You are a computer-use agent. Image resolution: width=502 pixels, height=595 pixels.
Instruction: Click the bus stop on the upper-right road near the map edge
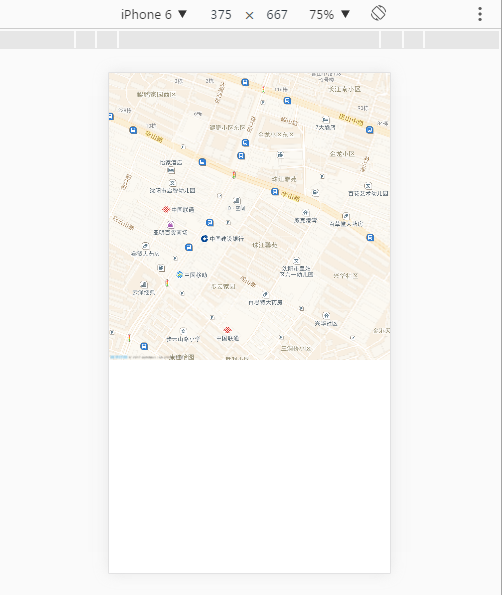370,130
